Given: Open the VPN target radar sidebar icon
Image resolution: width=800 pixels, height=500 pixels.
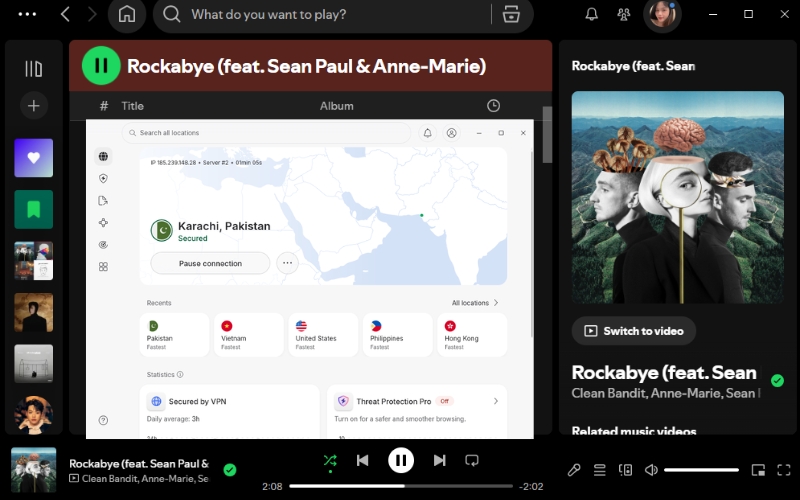Looking at the screenshot, I should point(104,245).
